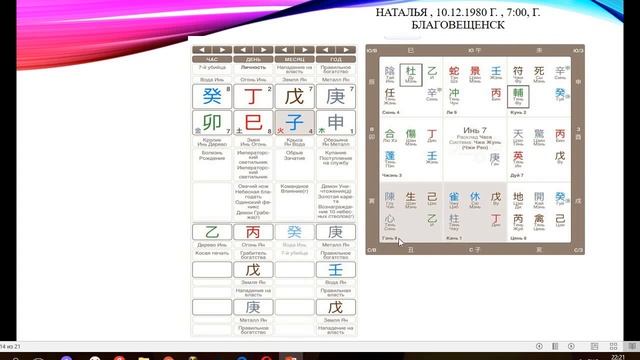Click the PowerPoint button on the taskbar
The width and height of the screenshot is (640, 360).
pyautogui.click(x=291, y=357)
